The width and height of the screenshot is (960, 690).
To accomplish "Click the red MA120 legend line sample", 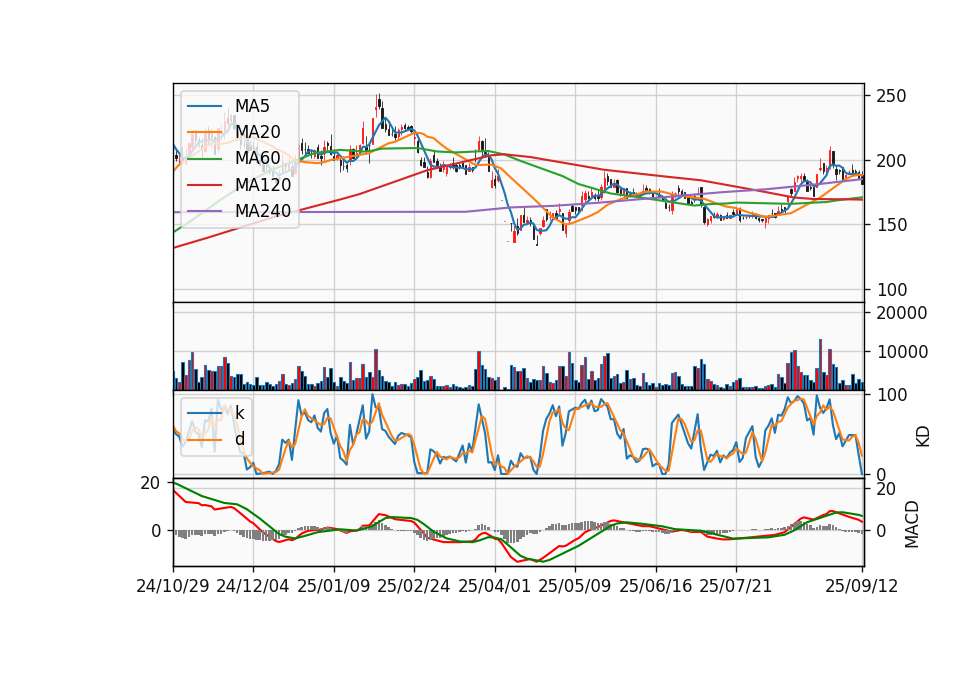I will click(x=204, y=185).
